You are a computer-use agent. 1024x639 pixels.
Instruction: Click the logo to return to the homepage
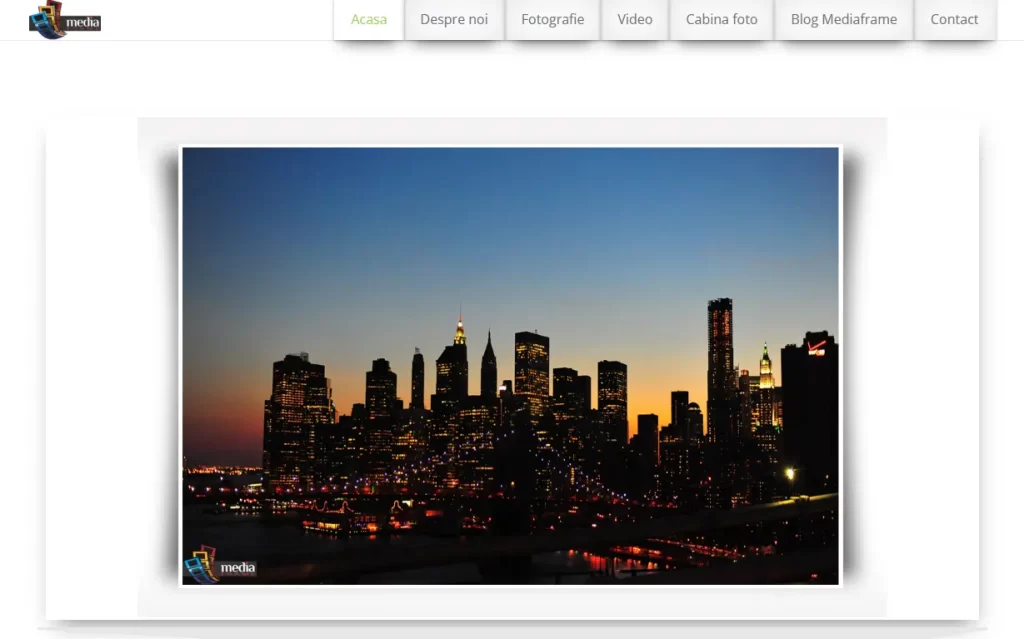coord(64,18)
